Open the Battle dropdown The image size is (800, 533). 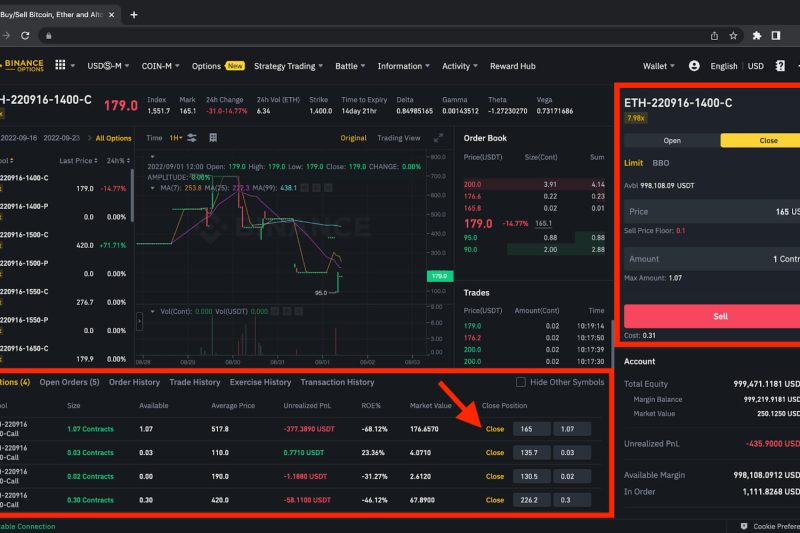click(x=350, y=66)
